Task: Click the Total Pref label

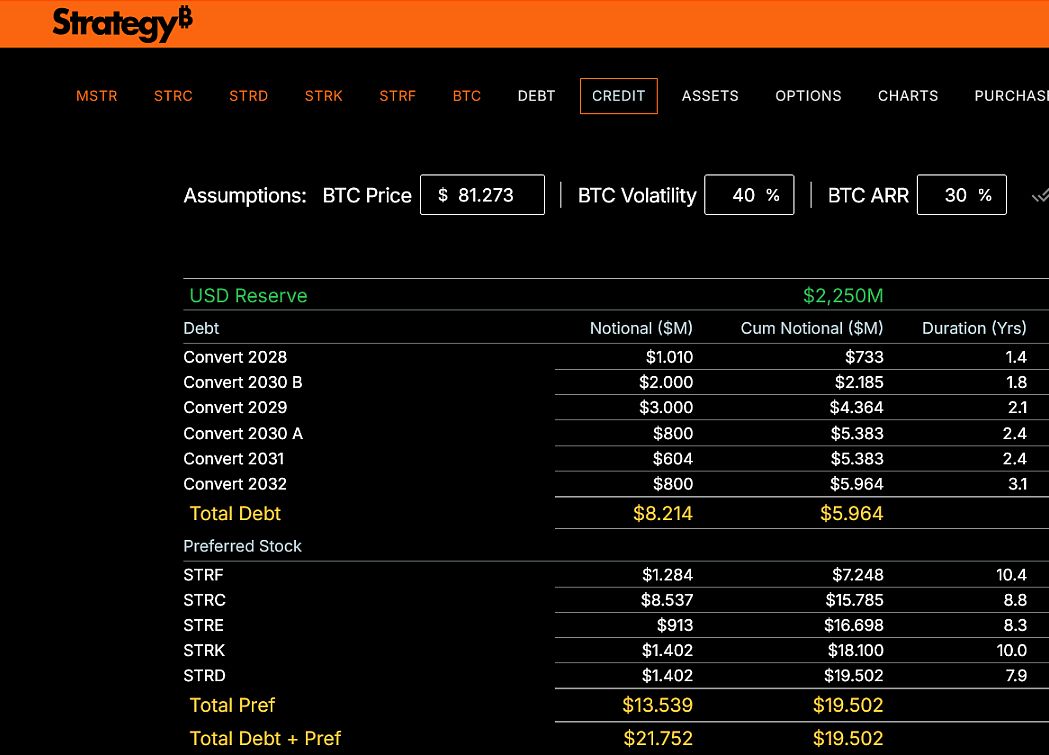Action: click(x=232, y=706)
